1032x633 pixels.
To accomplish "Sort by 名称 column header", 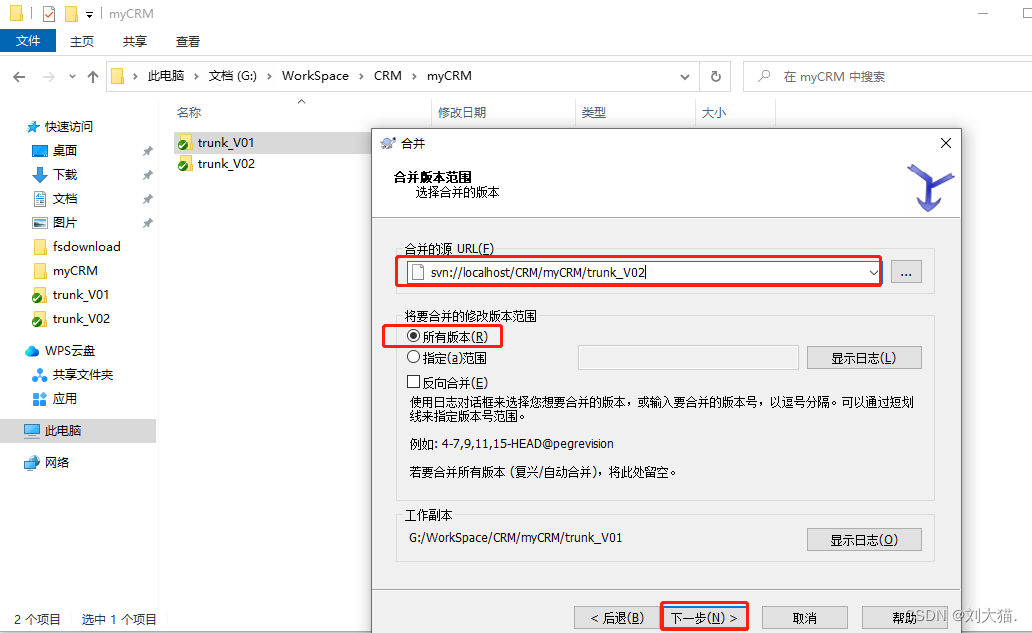I will click(189, 113).
